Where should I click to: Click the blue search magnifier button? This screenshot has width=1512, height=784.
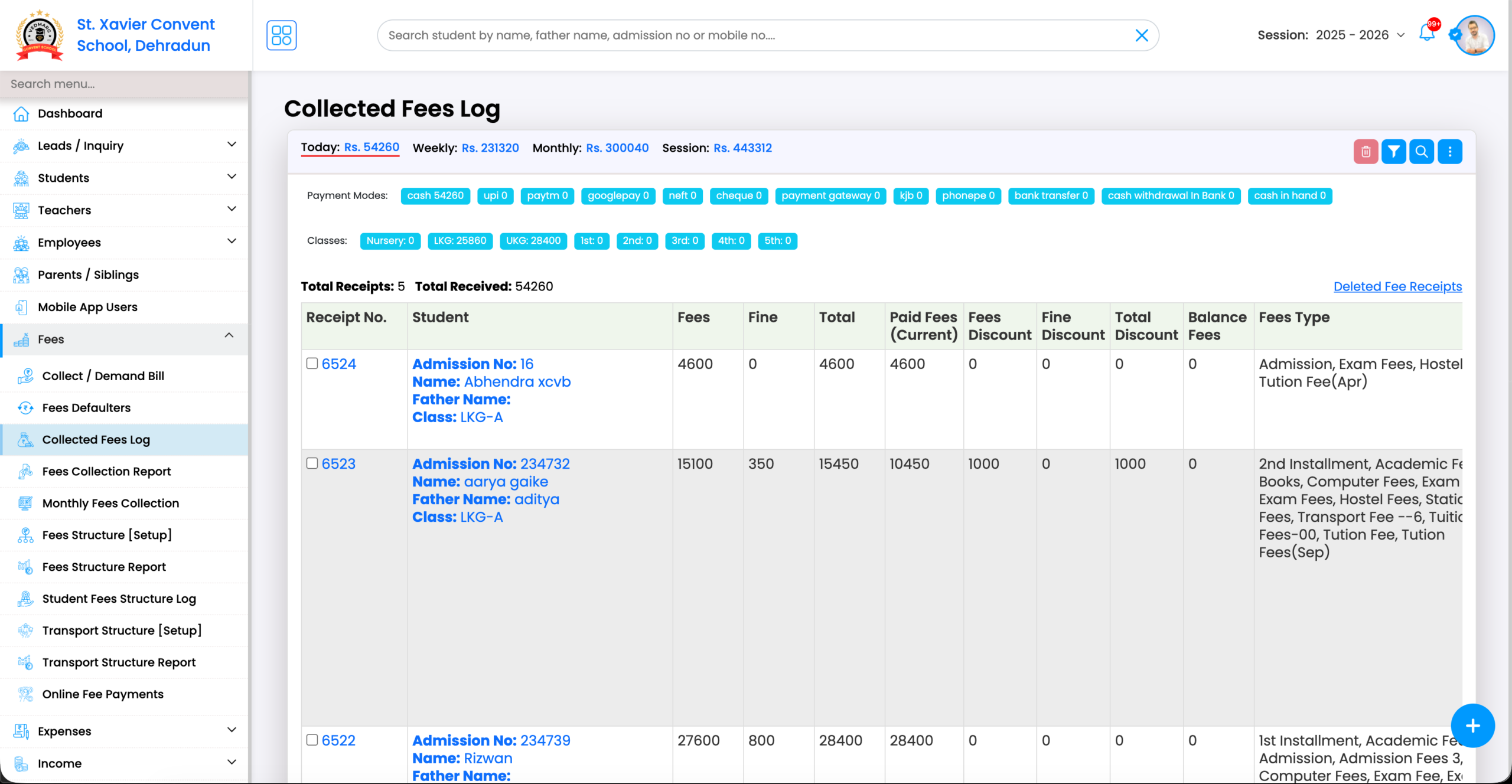pos(1422,152)
